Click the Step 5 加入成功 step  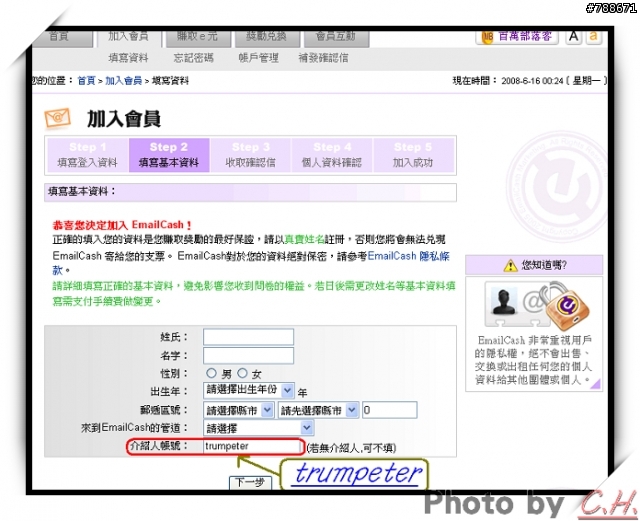(x=413, y=155)
